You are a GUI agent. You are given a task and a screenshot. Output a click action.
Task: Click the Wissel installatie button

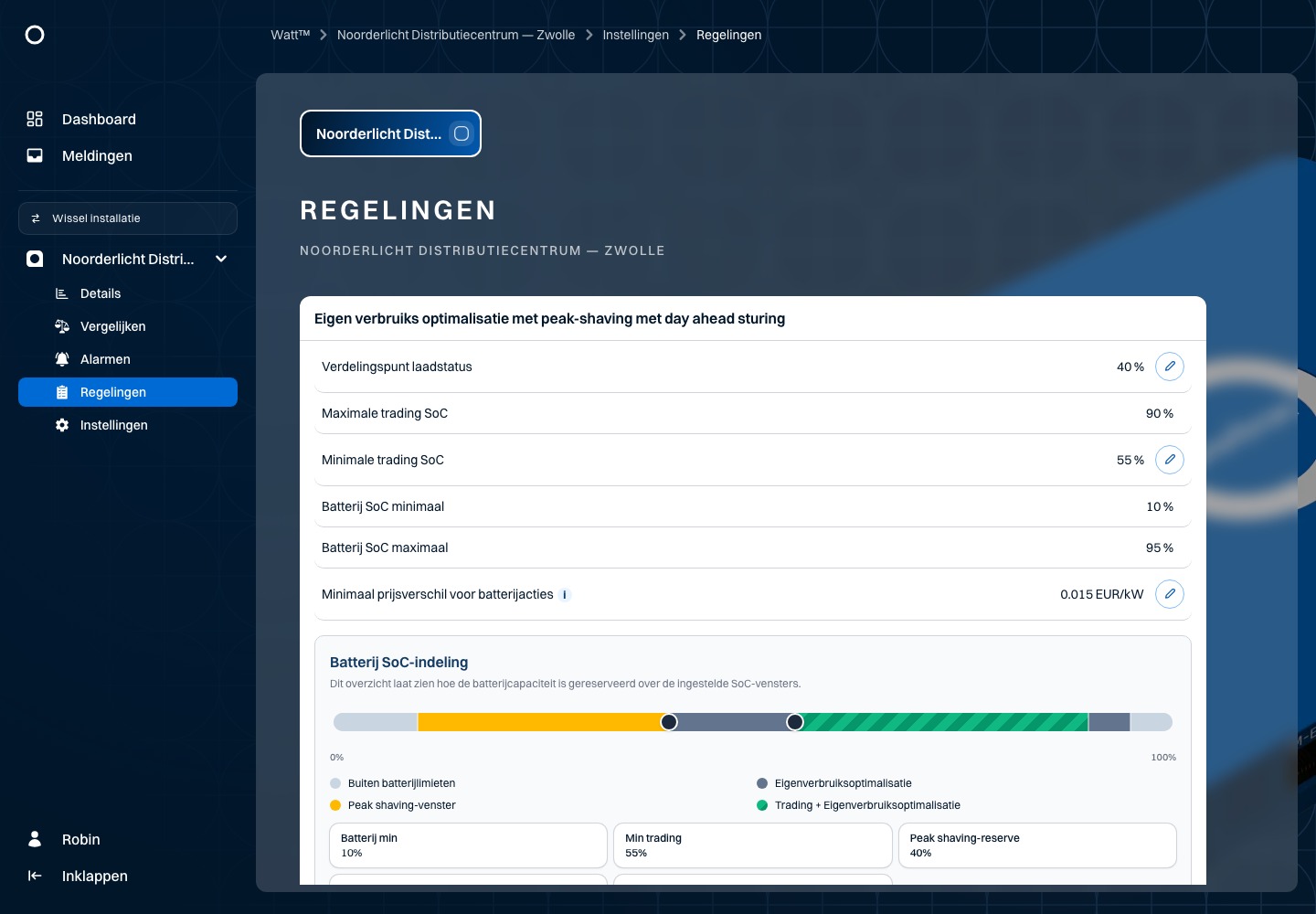(128, 218)
